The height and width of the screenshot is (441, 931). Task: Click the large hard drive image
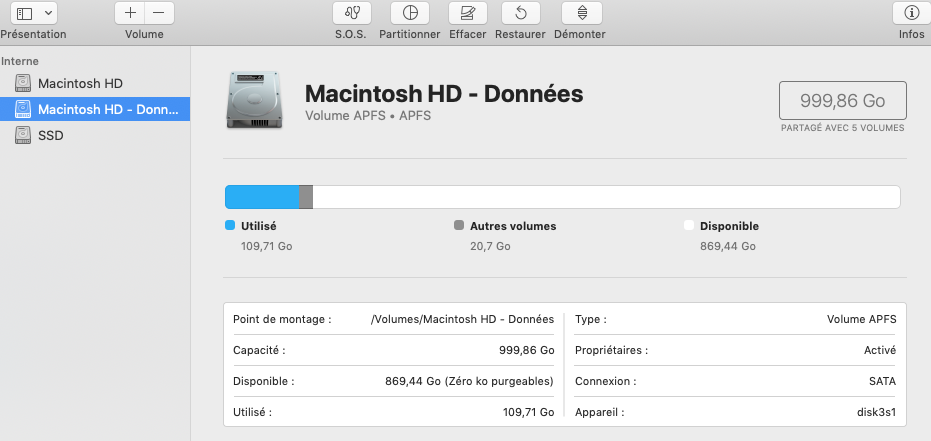coord(254,100)
